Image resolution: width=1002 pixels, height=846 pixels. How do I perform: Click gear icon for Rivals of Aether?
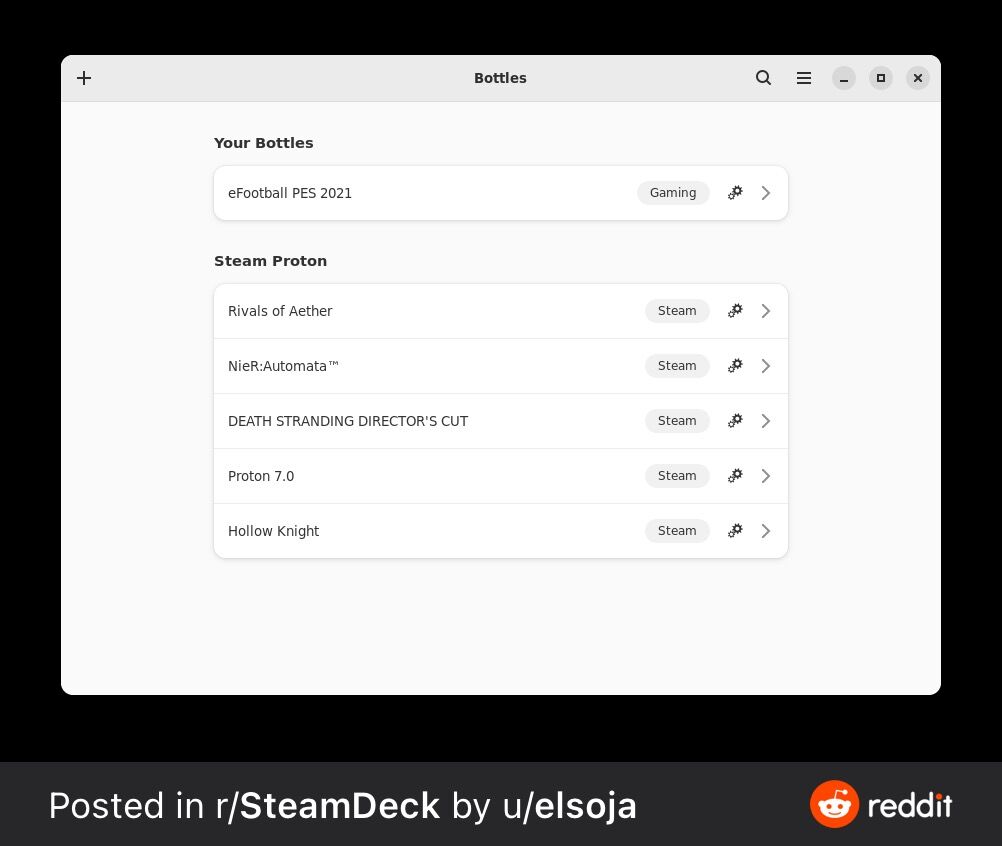(735, 311)
